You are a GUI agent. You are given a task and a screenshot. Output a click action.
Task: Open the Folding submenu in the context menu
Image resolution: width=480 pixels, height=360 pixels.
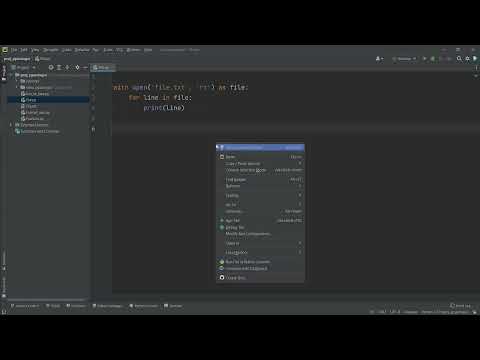point(260,195)
